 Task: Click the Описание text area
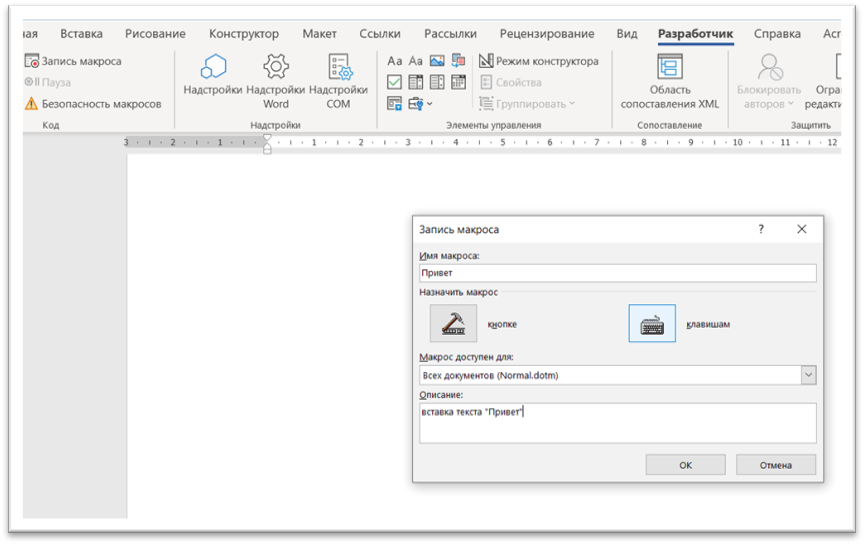[618, 423]
